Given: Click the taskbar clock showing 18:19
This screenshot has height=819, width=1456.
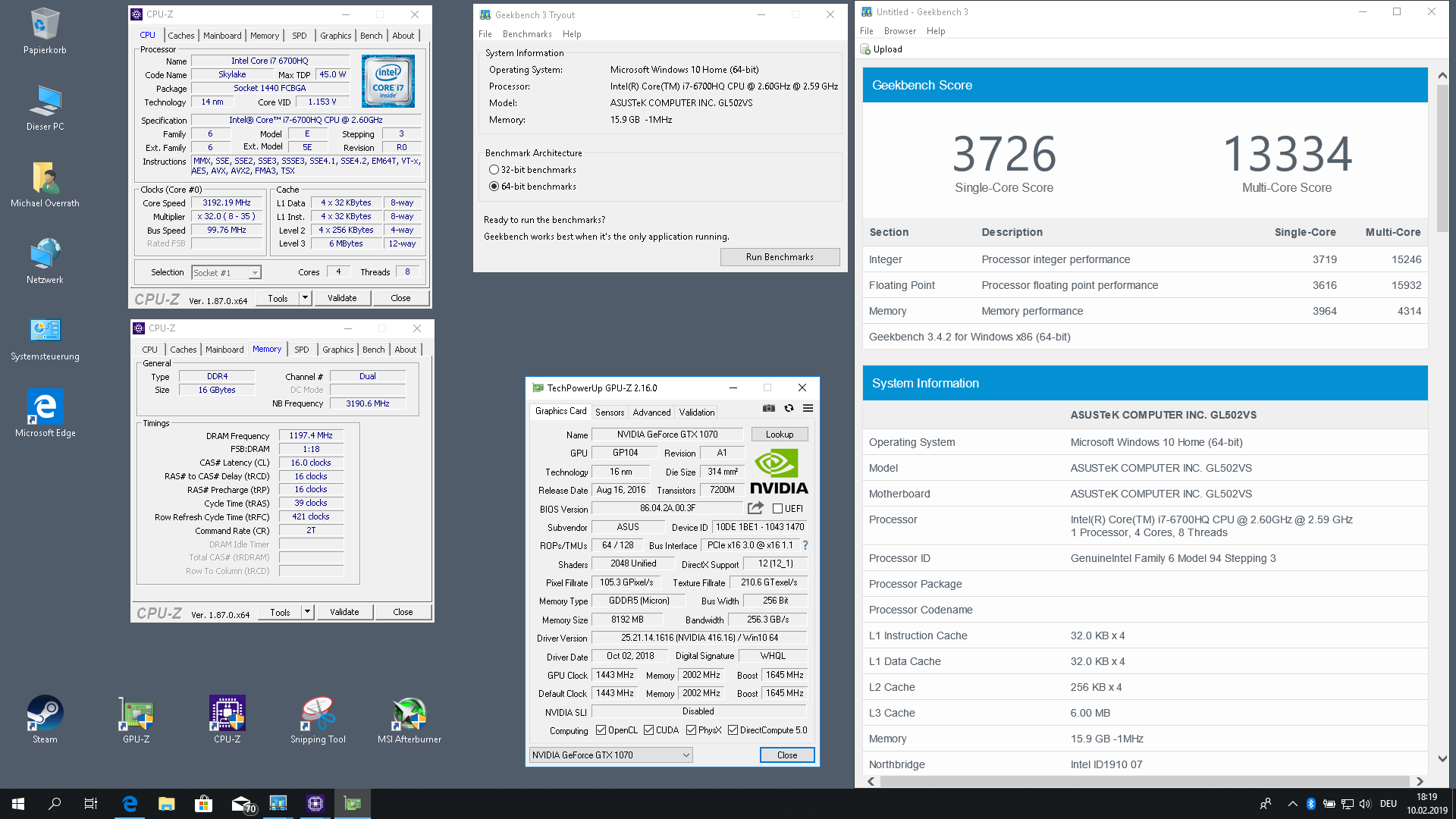Looking at the screenshot, I should 1426,804.
